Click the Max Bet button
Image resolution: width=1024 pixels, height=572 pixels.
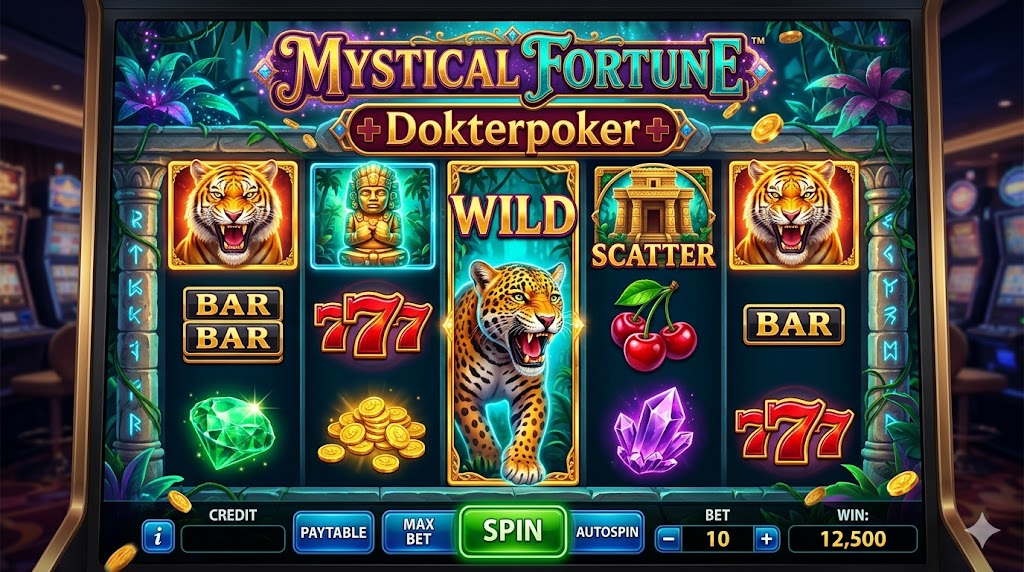tap(418, 532)
